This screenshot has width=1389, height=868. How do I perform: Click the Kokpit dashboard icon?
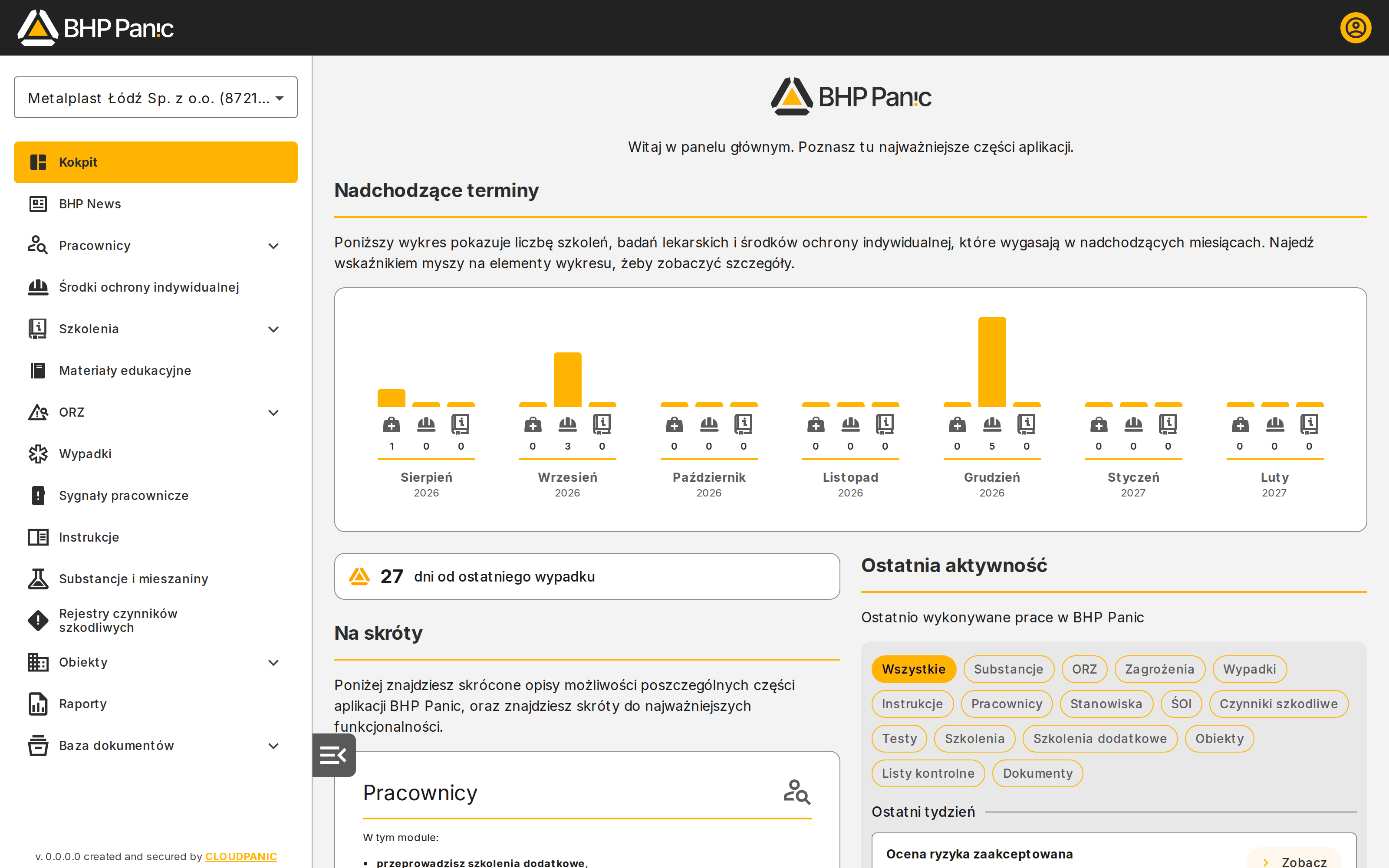(38, 162)
